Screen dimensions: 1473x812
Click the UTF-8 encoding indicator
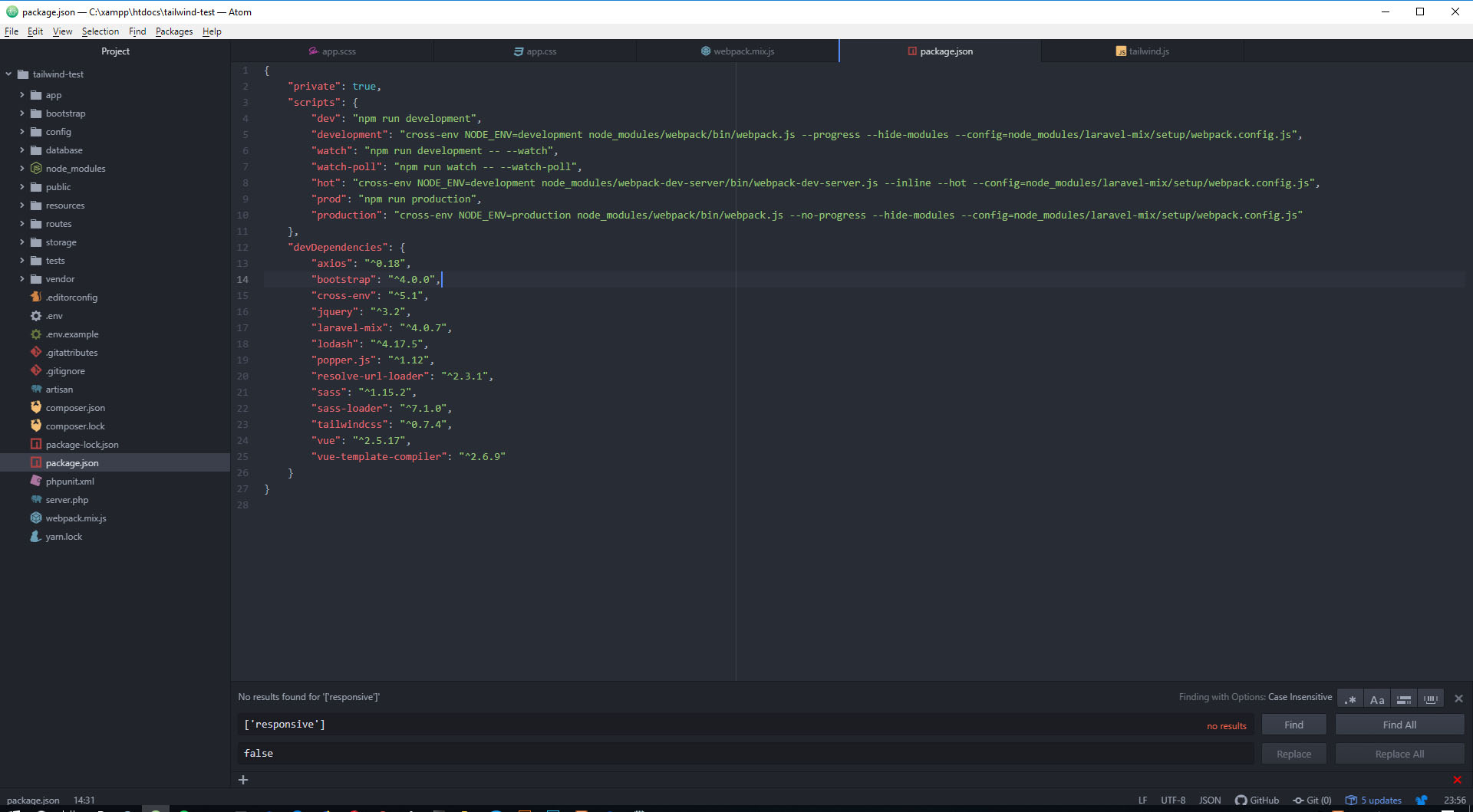tap(1171, 800)
